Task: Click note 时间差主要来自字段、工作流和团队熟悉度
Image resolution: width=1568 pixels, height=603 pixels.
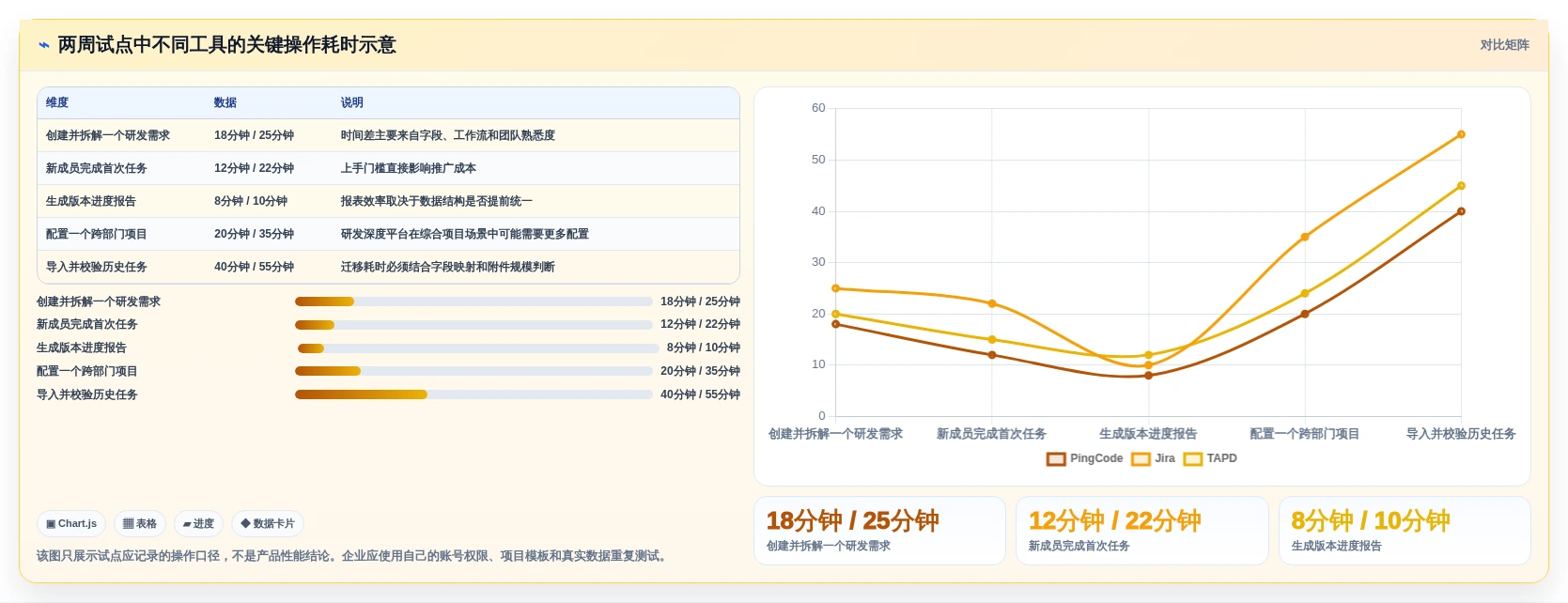Action: tap(448, 136)
